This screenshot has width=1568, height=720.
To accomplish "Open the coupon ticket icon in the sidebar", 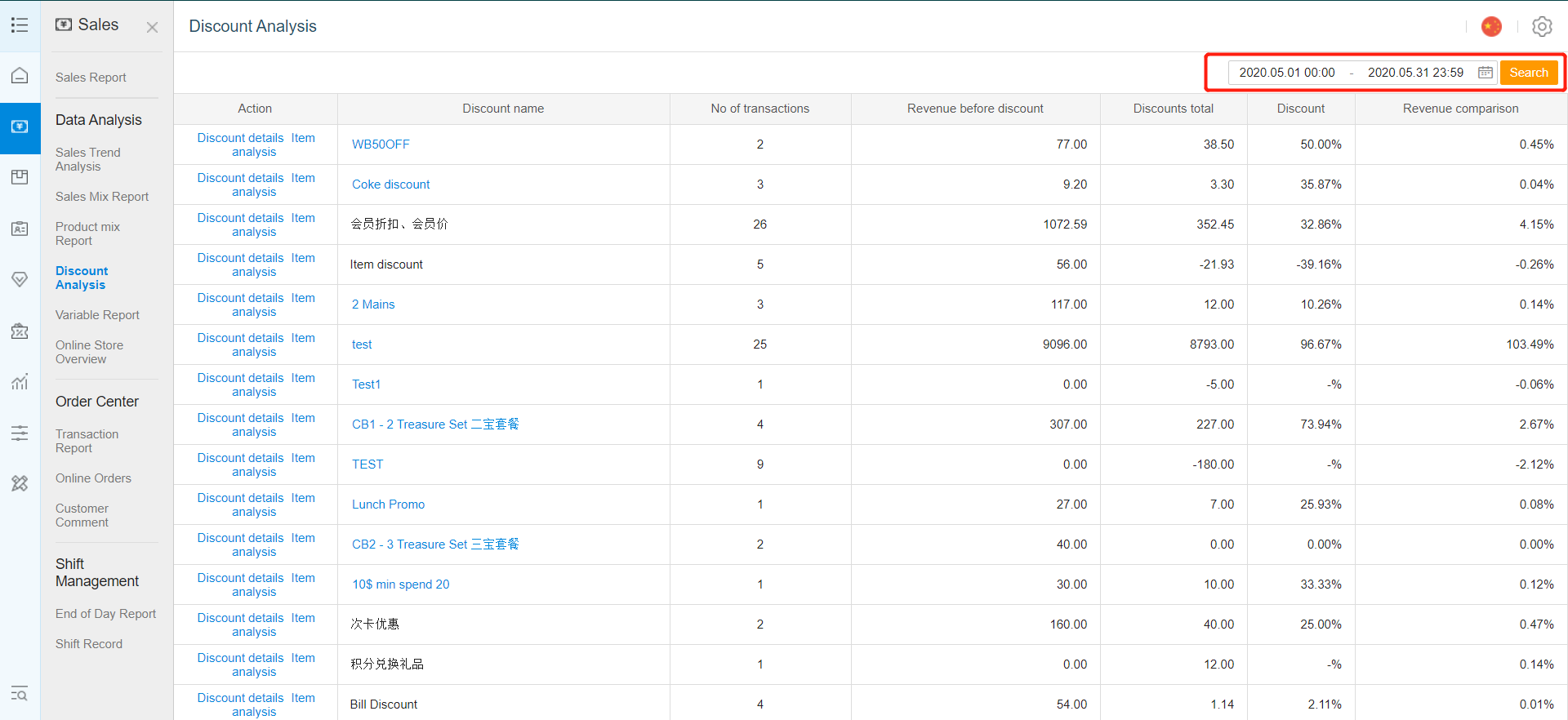I will click(x=20, y=331).
